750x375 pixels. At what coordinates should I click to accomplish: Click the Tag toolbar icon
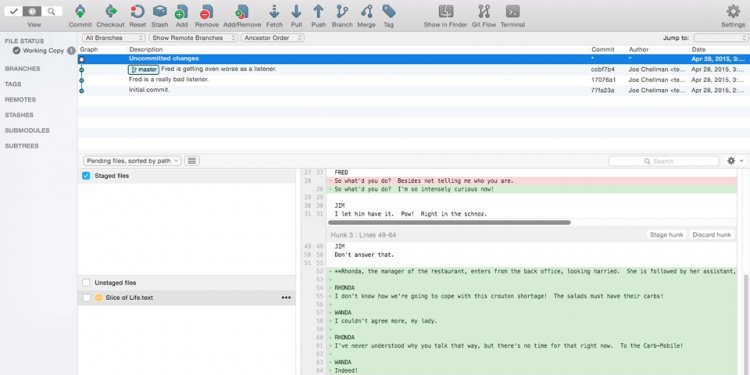point(389,11)
